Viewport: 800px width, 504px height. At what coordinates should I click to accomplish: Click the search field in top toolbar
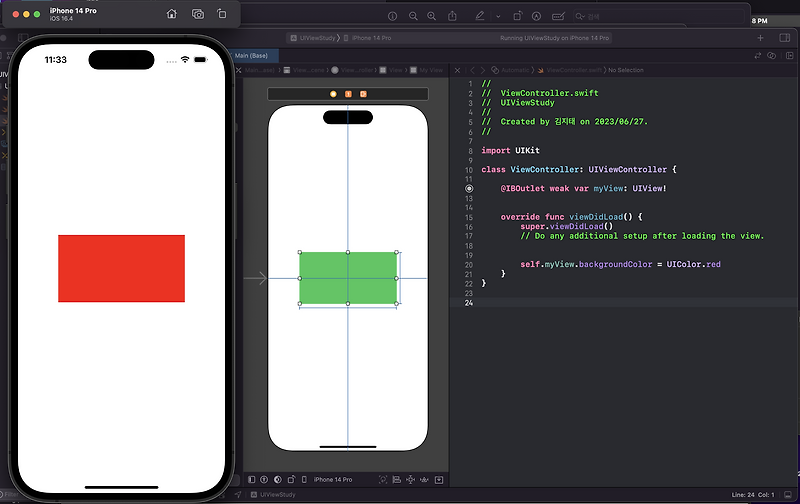tap(658, 16)
